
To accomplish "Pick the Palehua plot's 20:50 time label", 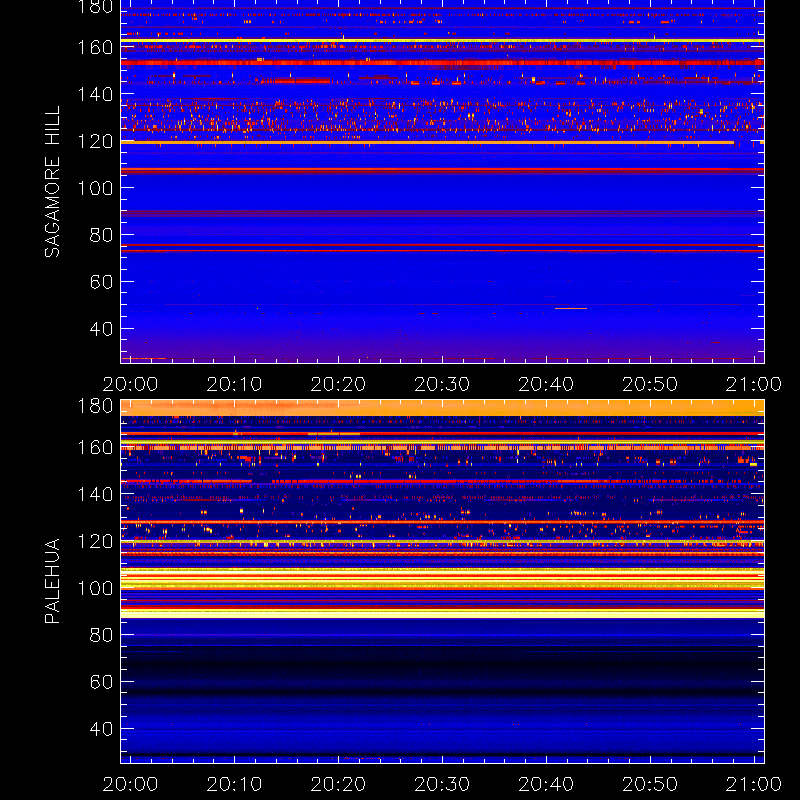I will click(650, 784).
